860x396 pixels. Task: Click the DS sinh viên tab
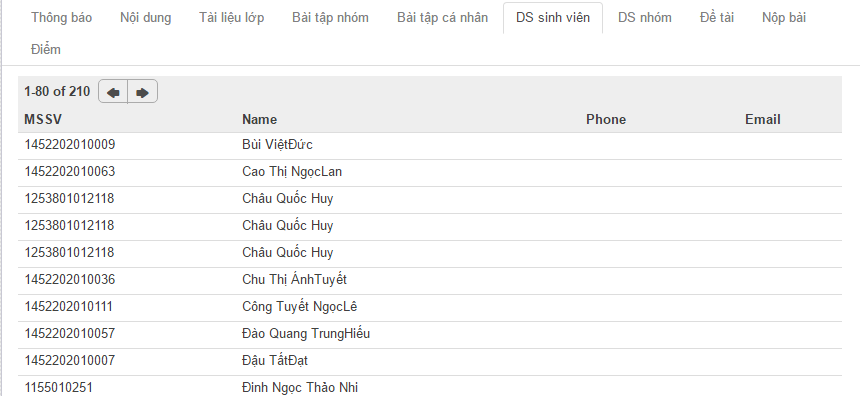click(553, 18)
